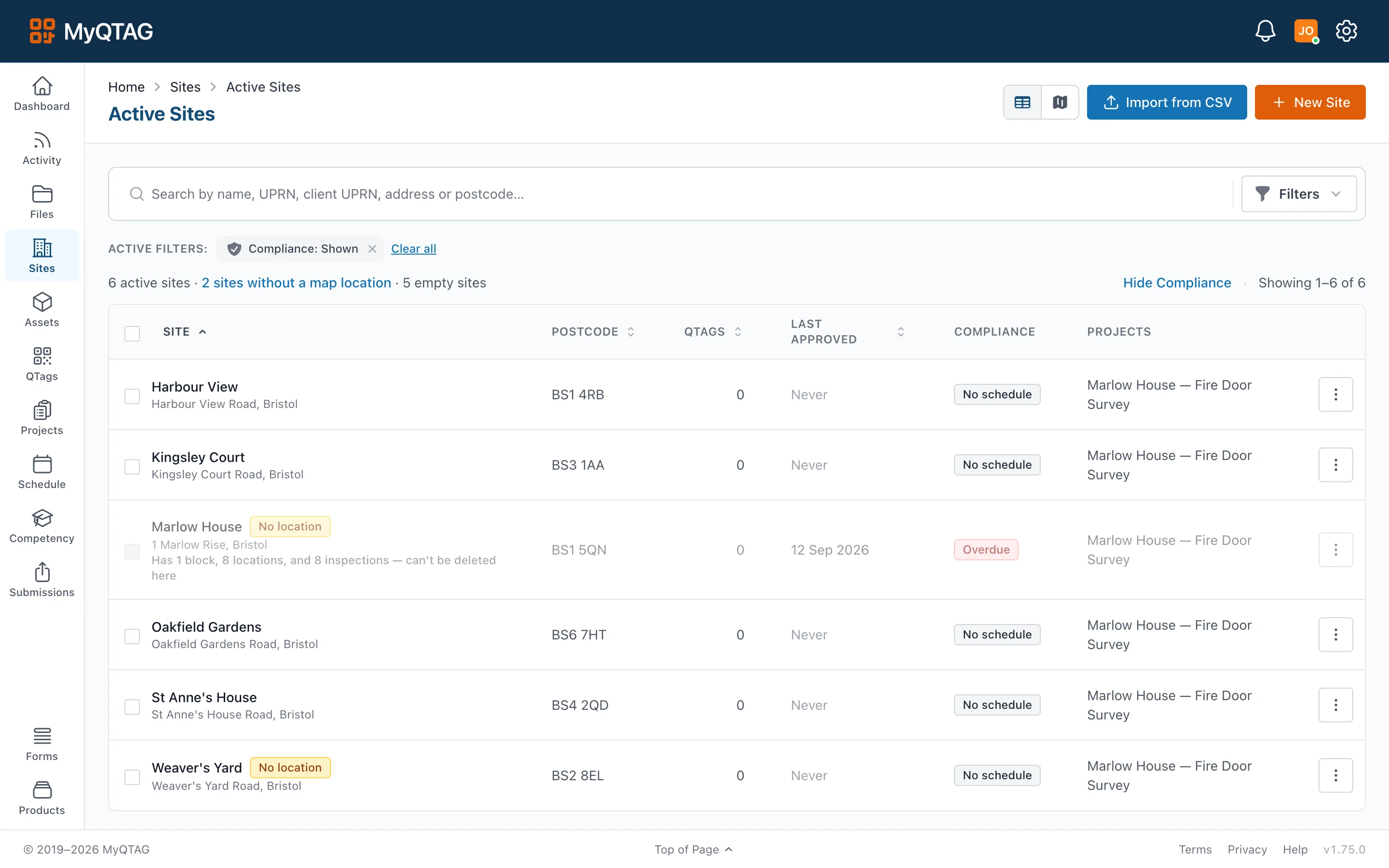The image size is (1389, 868).
Task: Remove the Compliance: Shown filter chip
Action: pyautogui.click(x=372, y=248)
